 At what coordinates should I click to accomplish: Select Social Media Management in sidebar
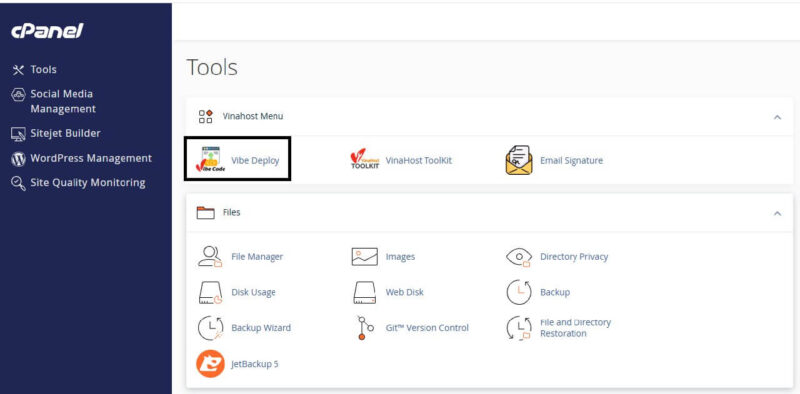coord(63,102)
